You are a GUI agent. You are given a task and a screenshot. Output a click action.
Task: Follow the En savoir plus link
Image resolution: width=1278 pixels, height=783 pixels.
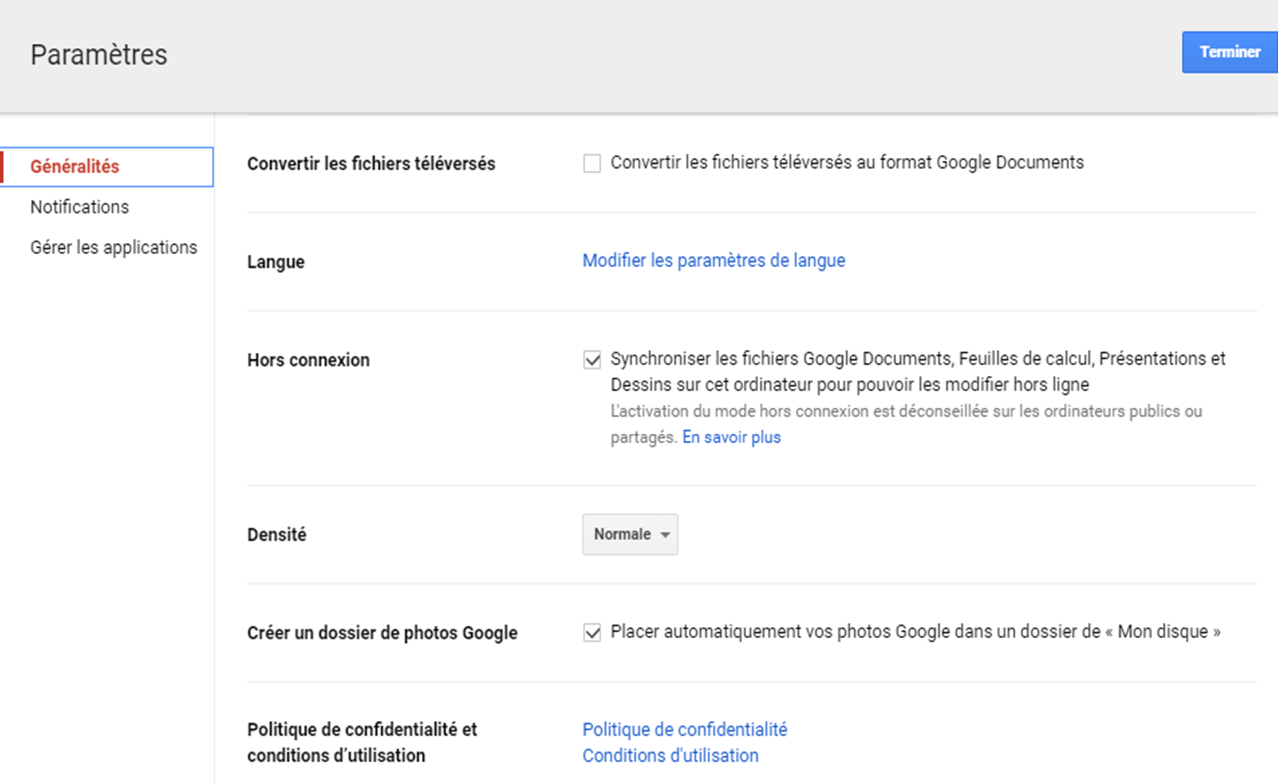(731, 437)
